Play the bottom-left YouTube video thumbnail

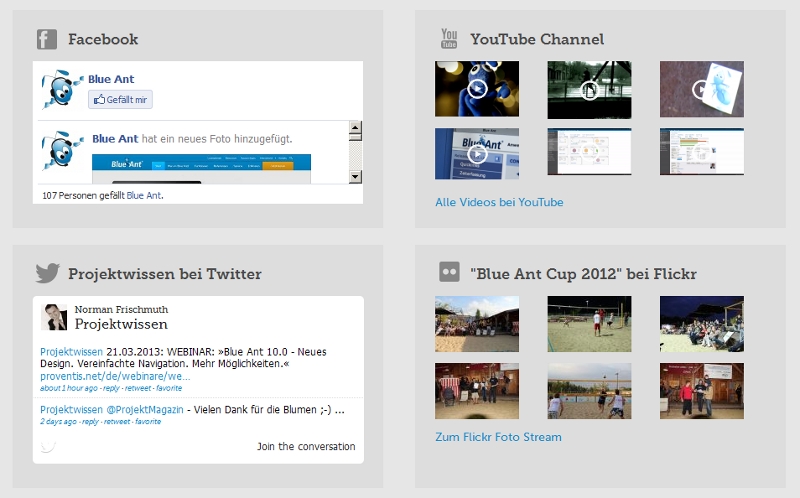click(x=477, y=153)
